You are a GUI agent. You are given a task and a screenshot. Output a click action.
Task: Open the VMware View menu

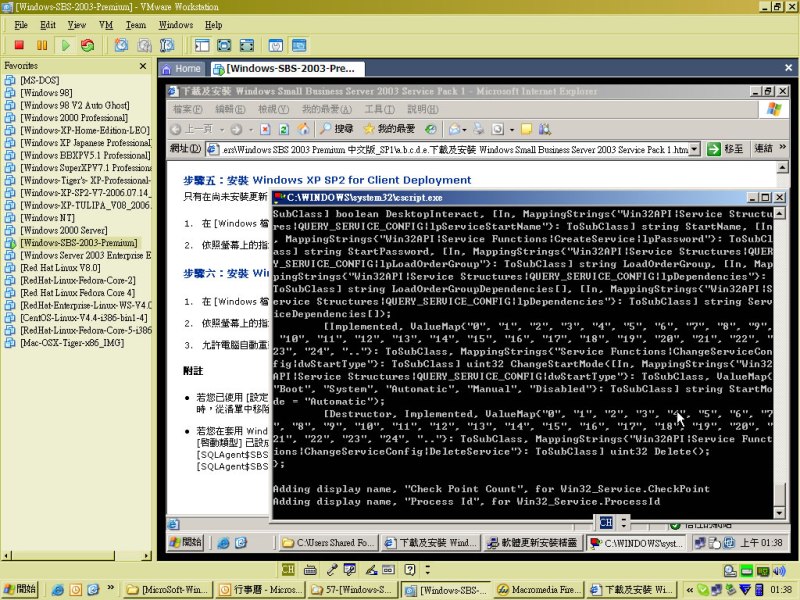click(77, 25)
